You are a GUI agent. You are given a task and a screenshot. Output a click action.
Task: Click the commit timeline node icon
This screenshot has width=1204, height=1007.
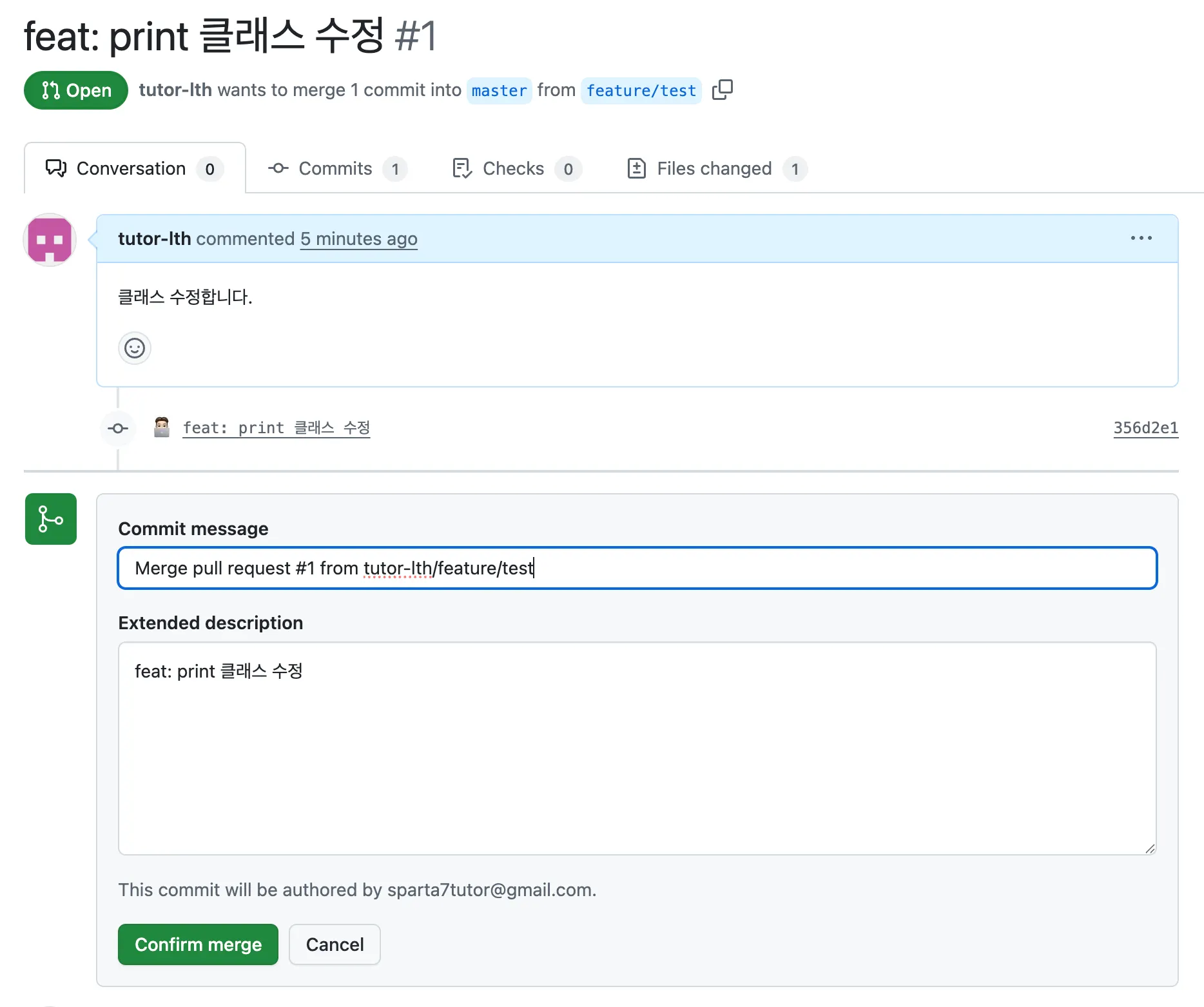tap(118, 428)
